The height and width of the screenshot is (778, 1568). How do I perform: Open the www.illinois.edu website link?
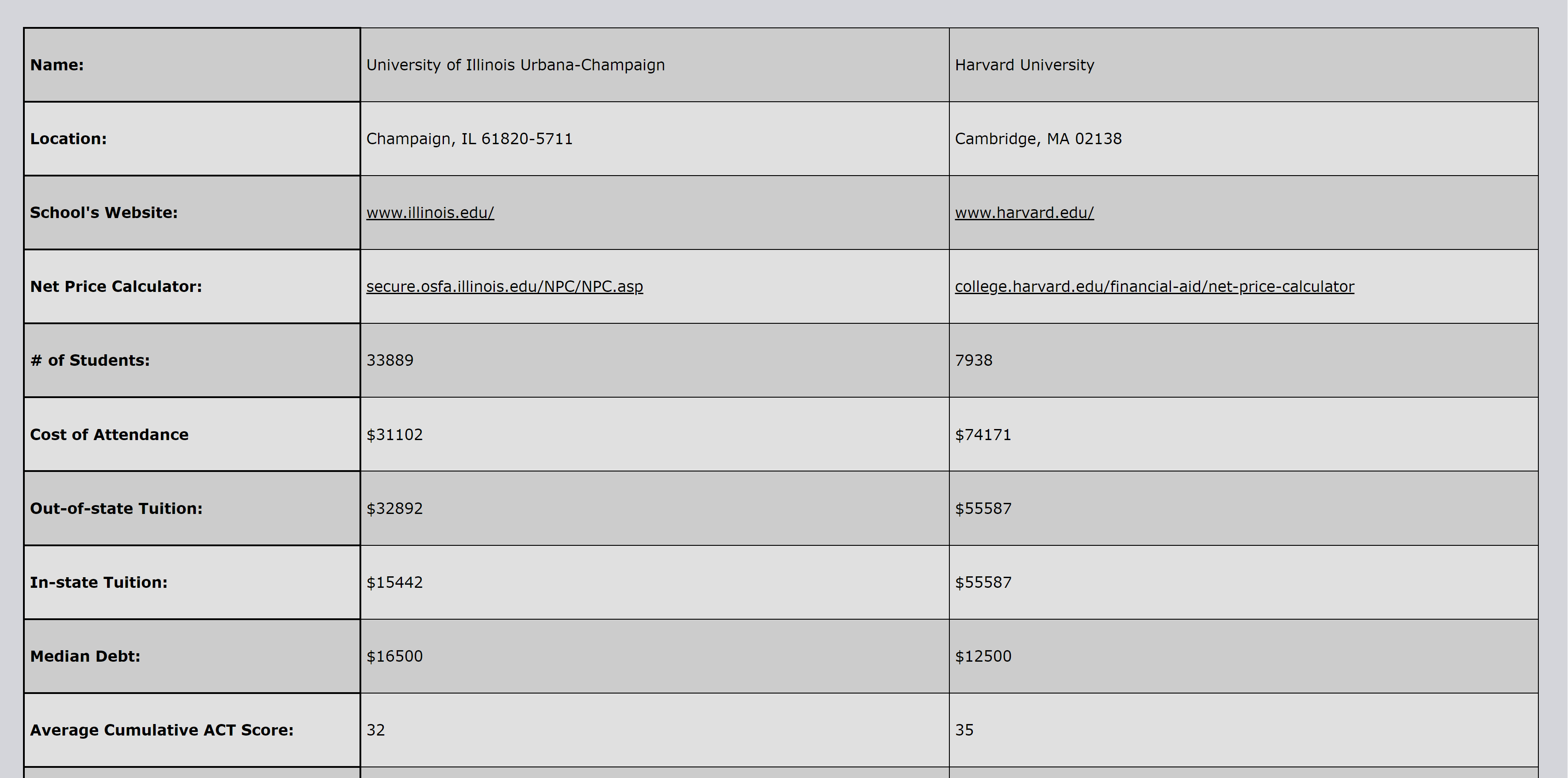[430, 212]
